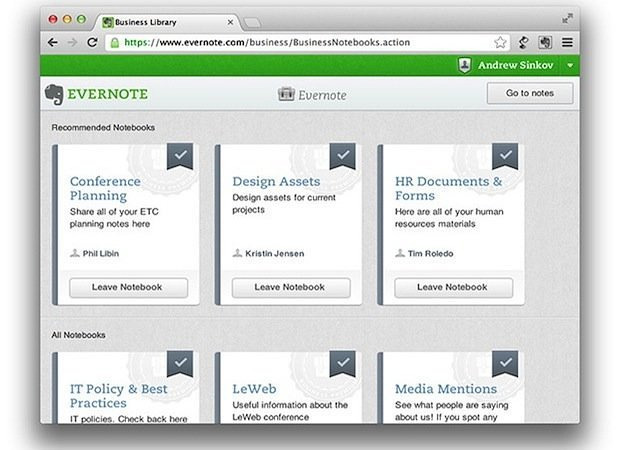
Task: Toggle the checkmark ribbon on Media Mentions
Action: coord(505,364)
